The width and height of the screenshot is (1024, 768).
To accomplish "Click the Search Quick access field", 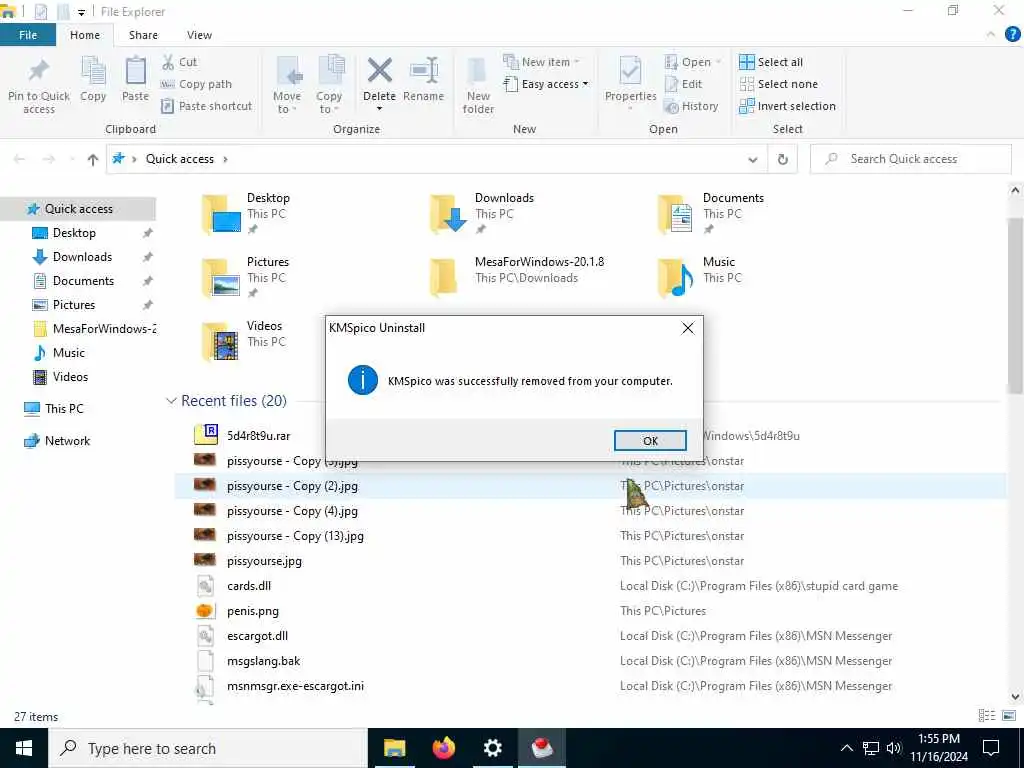I will coord(910,159).
